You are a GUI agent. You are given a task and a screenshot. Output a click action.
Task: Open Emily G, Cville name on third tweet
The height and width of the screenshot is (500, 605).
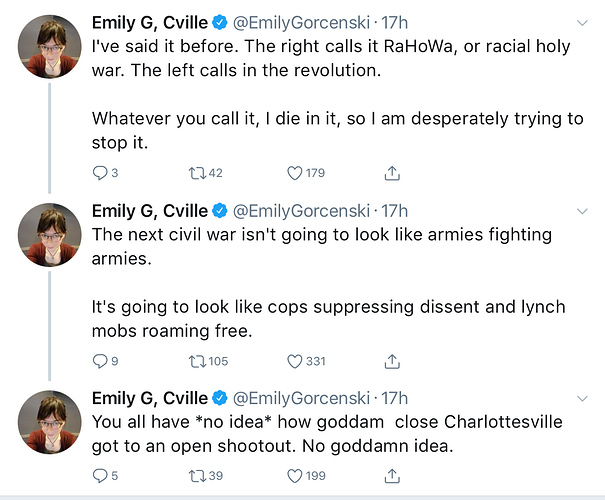click(x=150, y=398)
